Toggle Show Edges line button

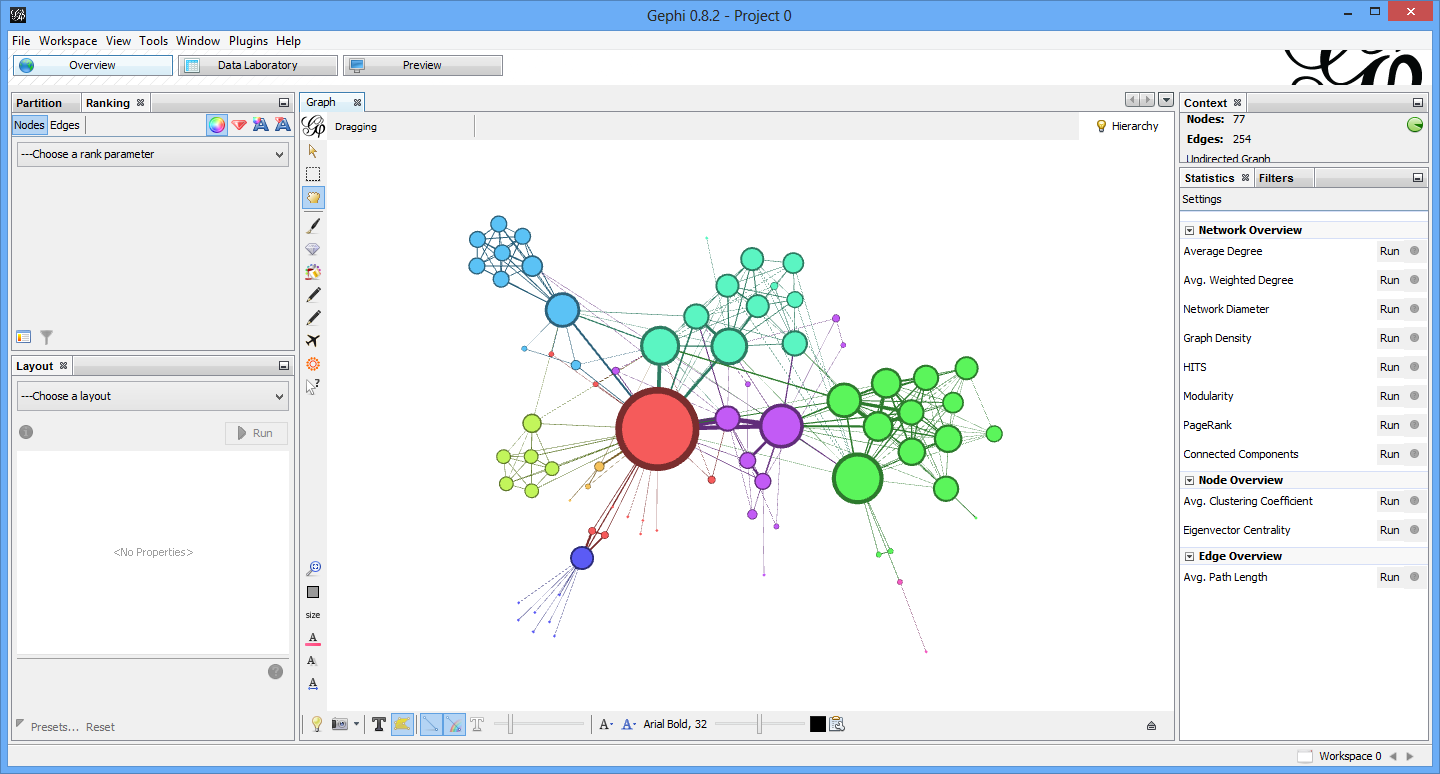click(x=431, y=724)
